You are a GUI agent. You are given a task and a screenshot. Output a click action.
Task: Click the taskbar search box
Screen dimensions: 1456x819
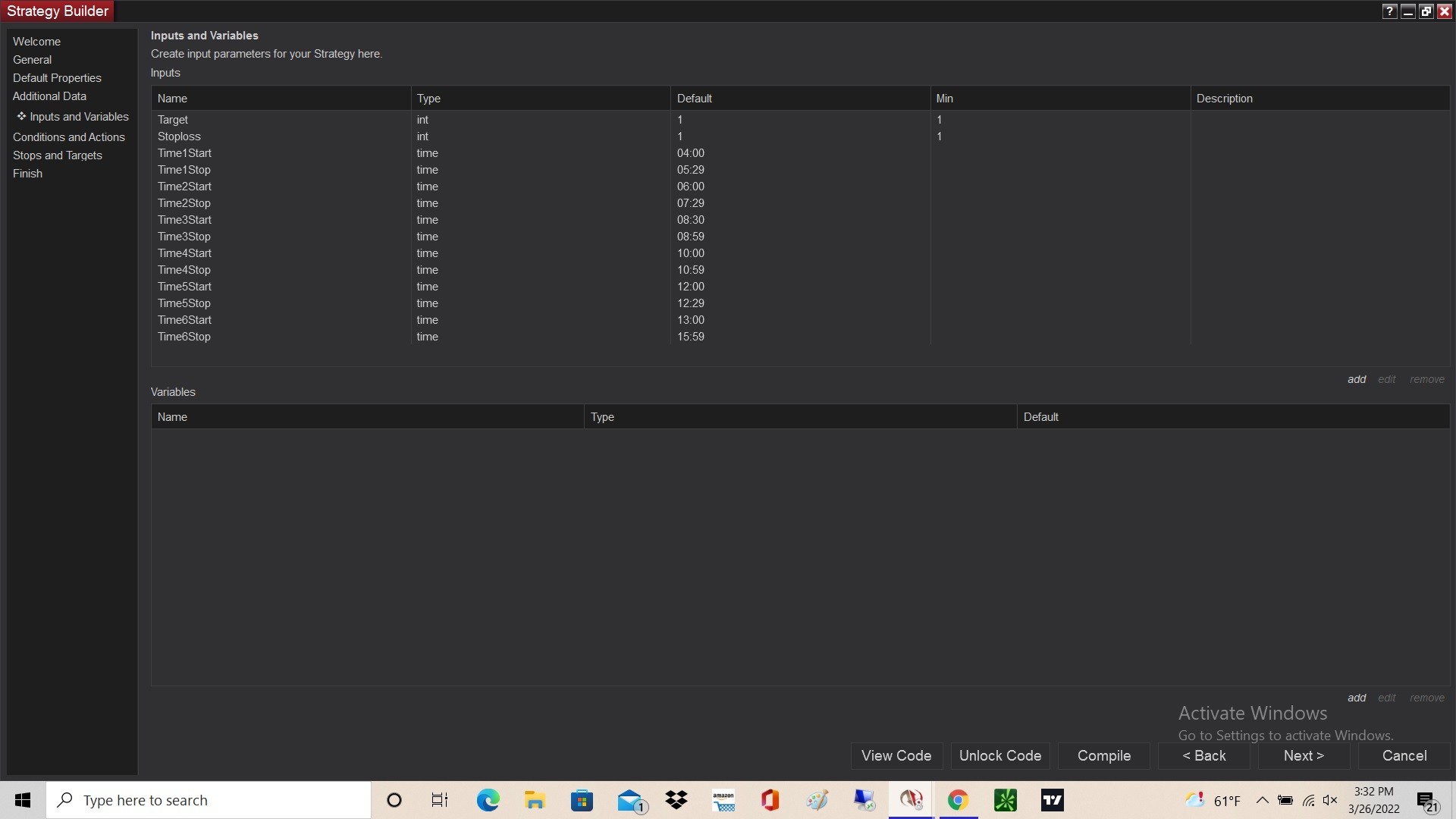(x=209, y=800)
